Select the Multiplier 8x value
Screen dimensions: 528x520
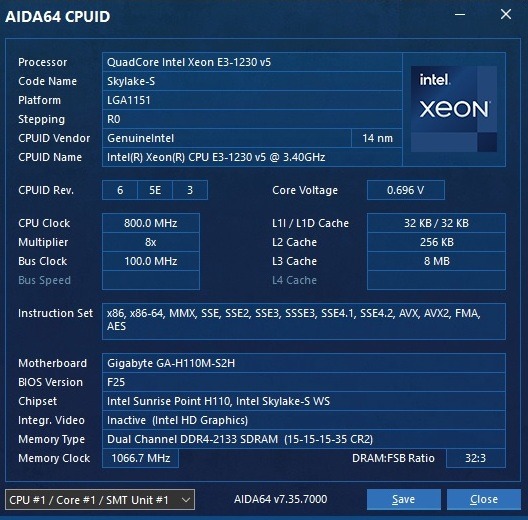pos(151,242)
